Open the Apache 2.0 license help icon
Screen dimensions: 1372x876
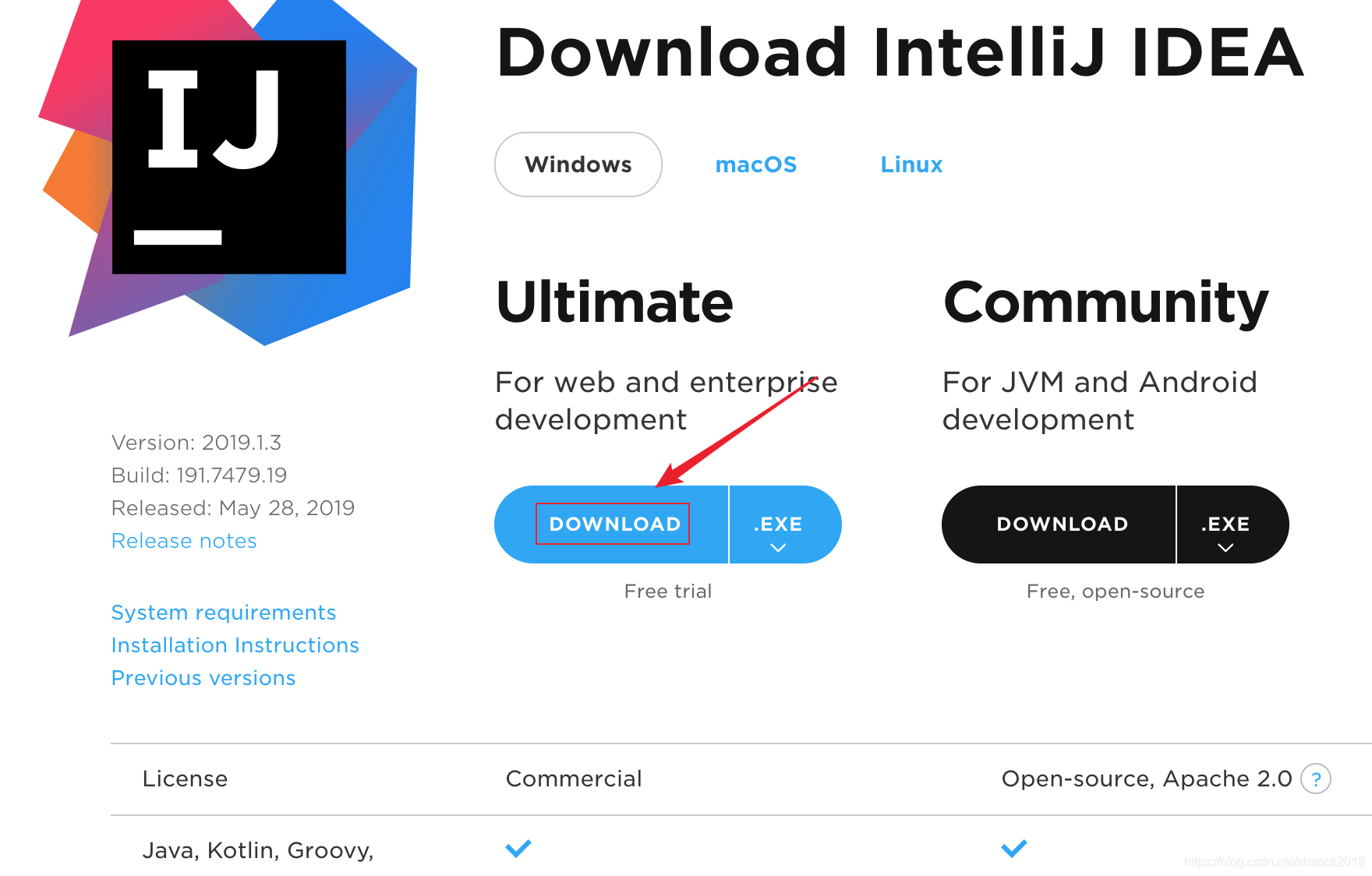pos(1316,779)
